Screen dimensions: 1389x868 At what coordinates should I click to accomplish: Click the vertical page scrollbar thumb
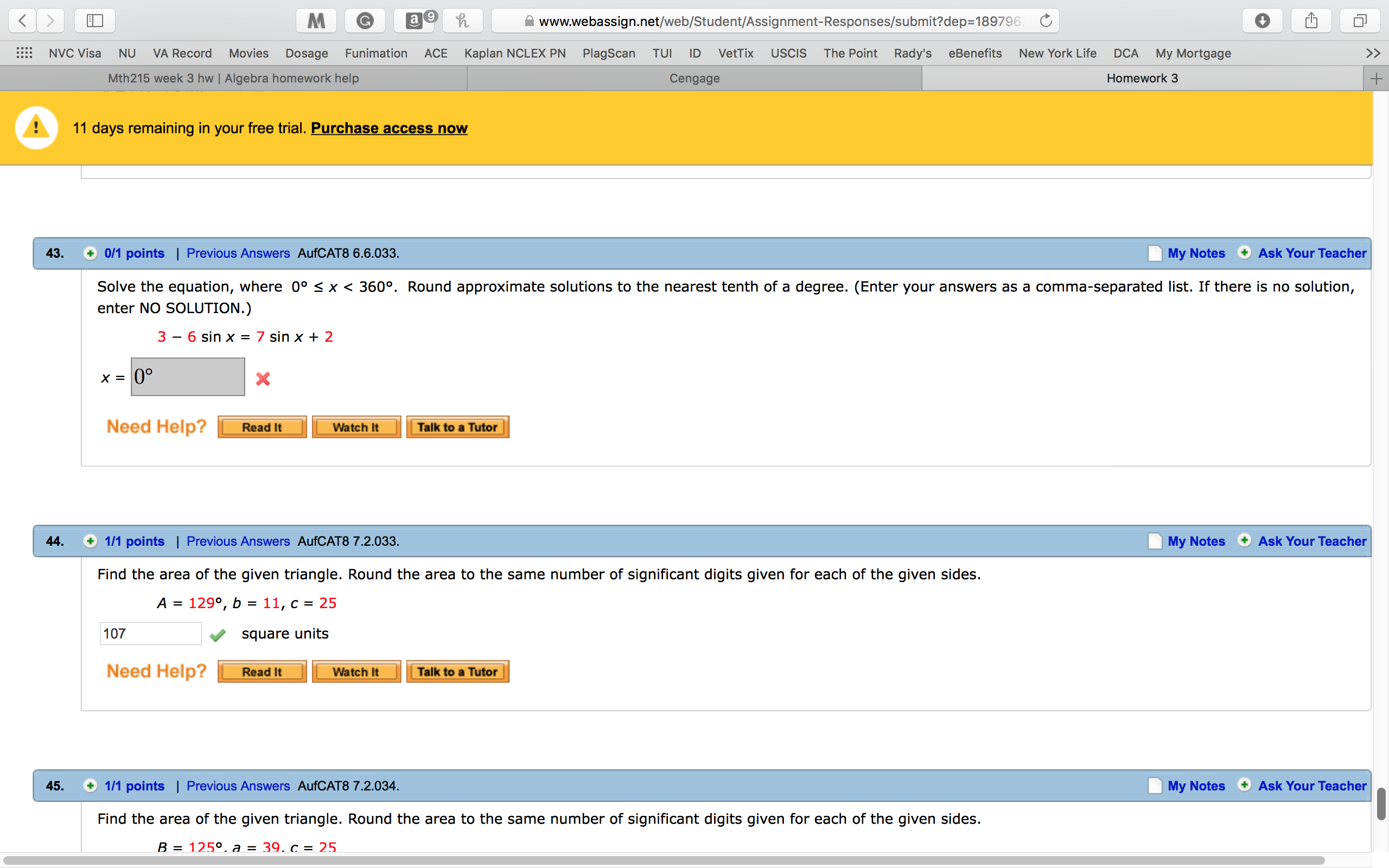coord(1381,803)
